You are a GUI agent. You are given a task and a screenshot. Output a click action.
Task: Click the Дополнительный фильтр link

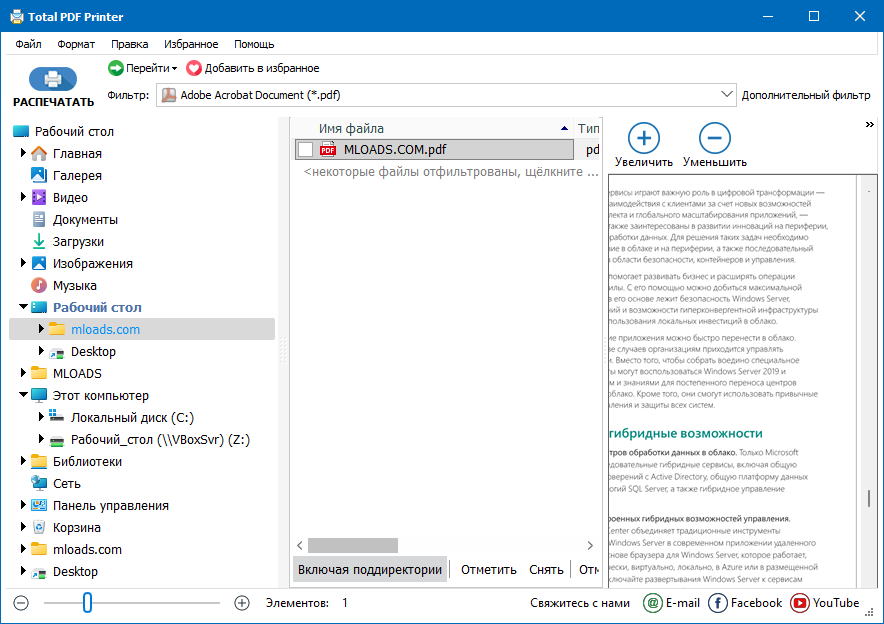tap(806, 94)
